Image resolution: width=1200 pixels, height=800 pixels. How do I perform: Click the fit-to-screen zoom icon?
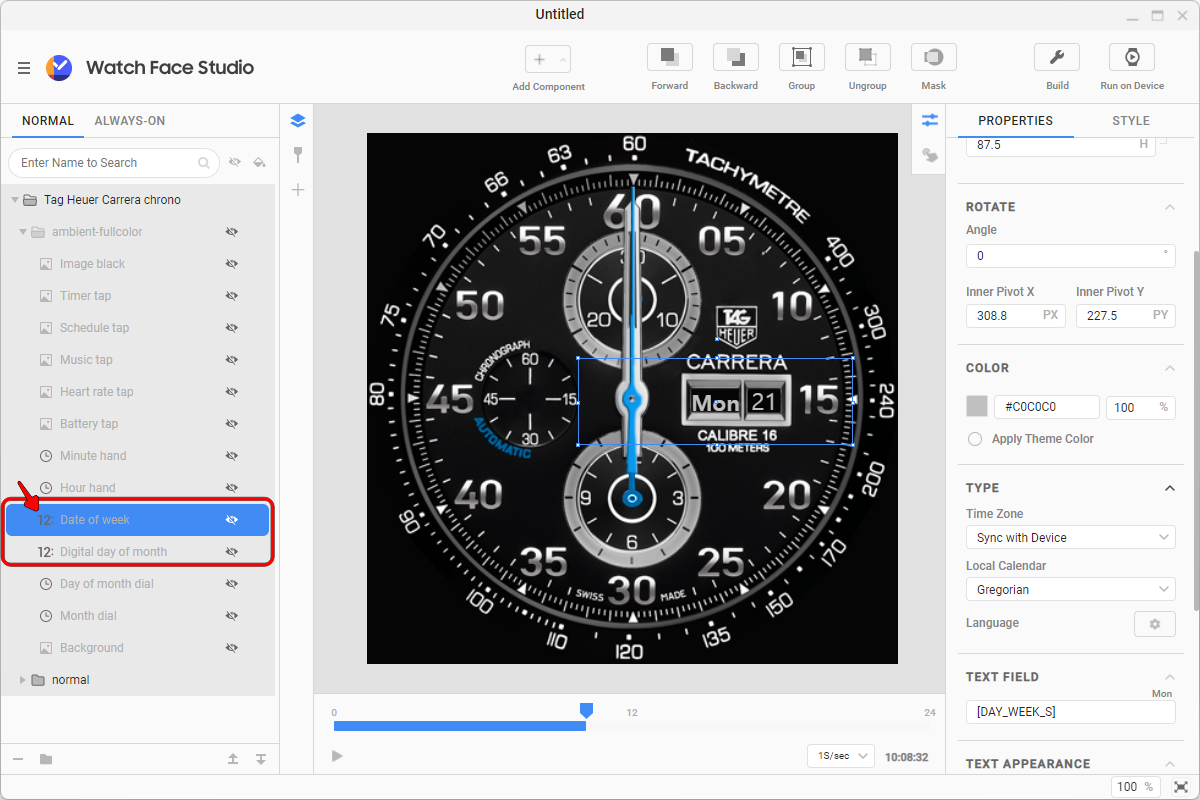point(1181,787)
